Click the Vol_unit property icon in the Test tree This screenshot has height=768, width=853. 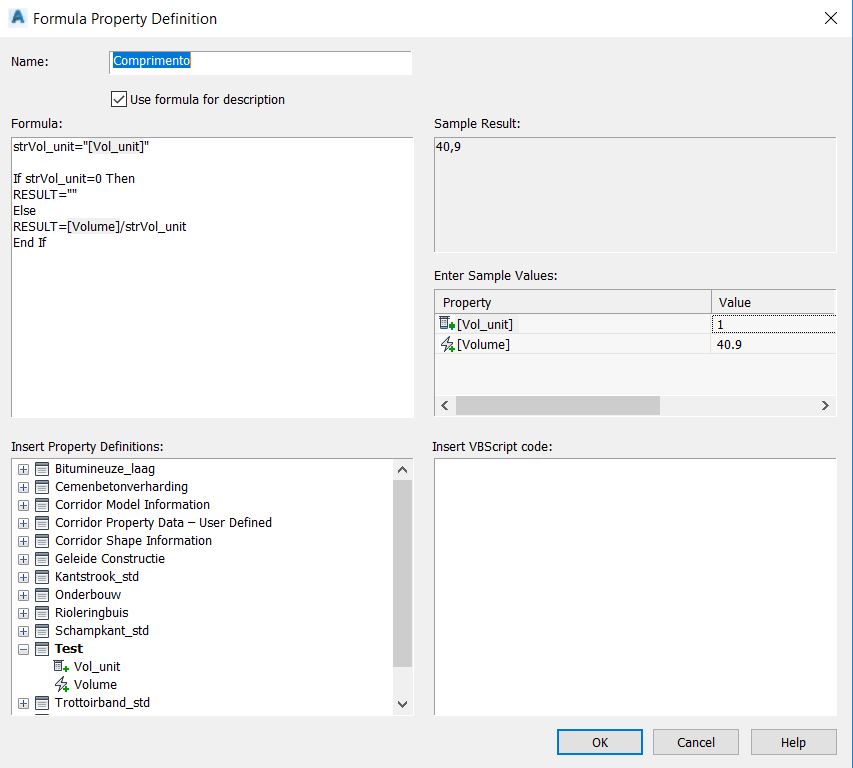[x=61, y=667]
